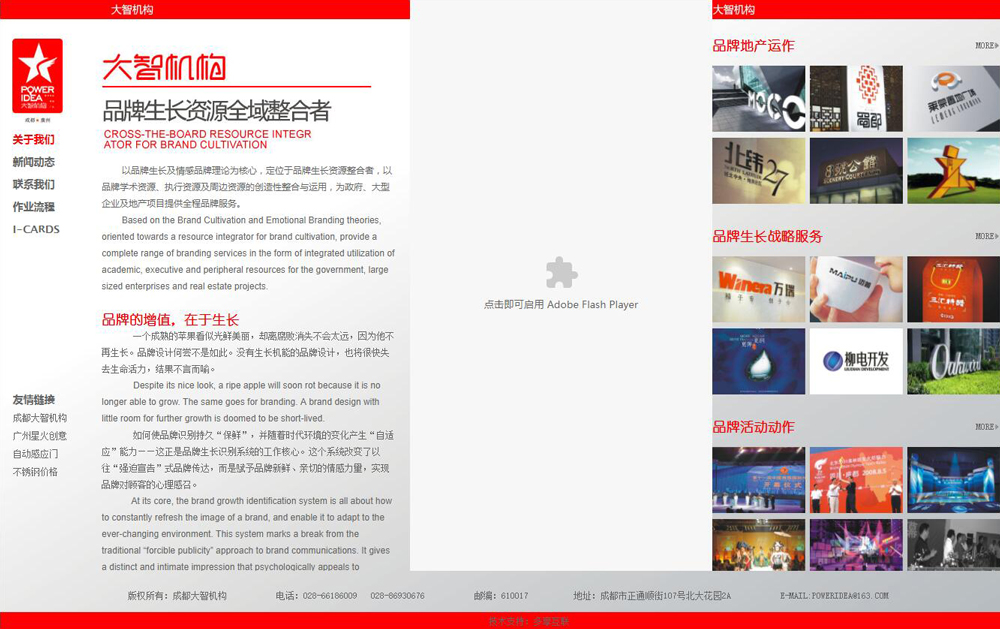Visit 成都大智机构 friendly link
Screen dimensions: 1000x629
[40, 418]
